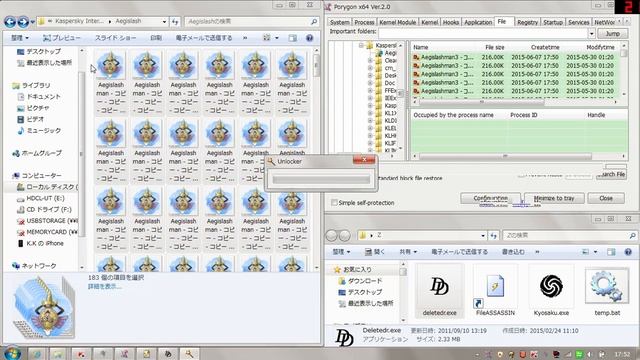The height and width of the screenshot is (360, 640).
Task: Switch to the System tab in Porygon
Action: [x=340, y=22]
